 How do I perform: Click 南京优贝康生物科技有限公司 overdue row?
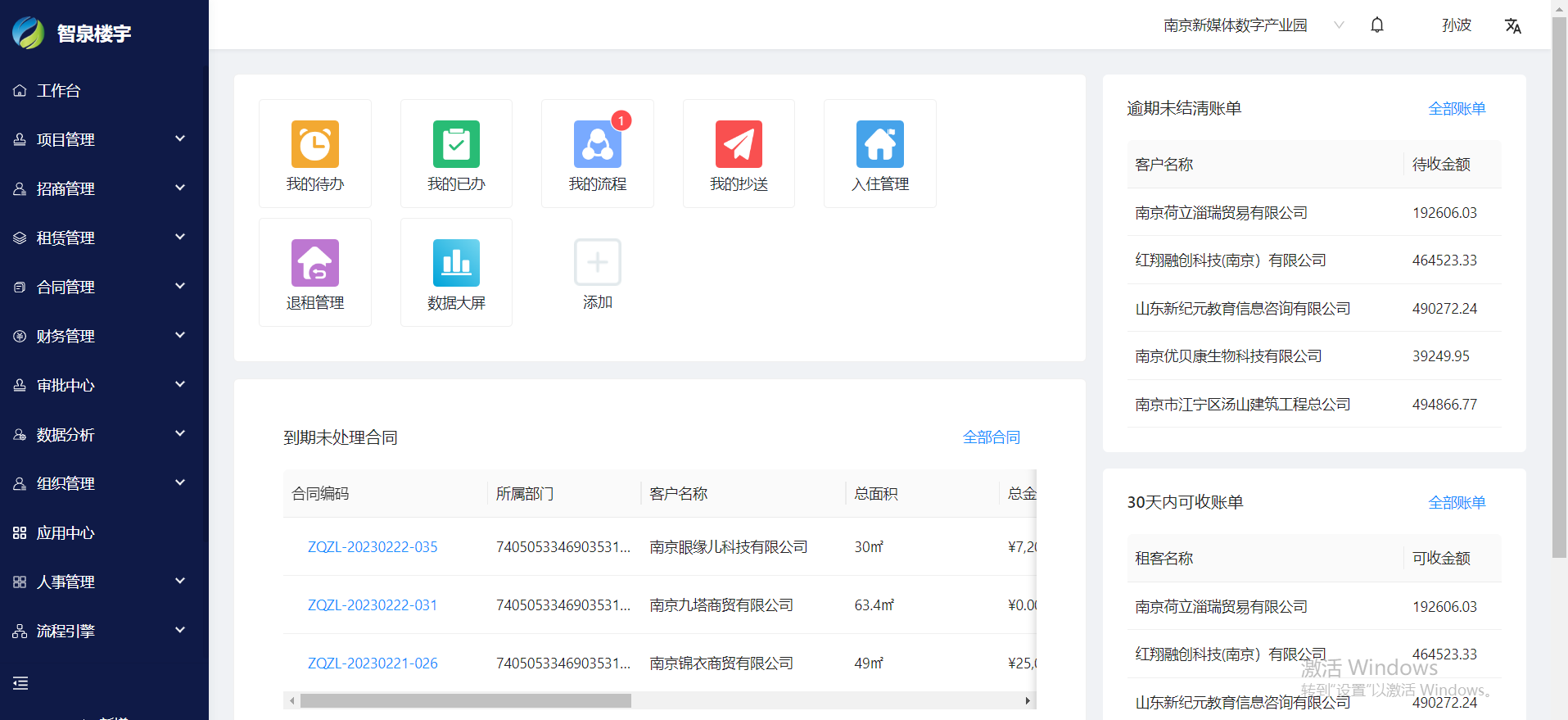(1313, 356)
